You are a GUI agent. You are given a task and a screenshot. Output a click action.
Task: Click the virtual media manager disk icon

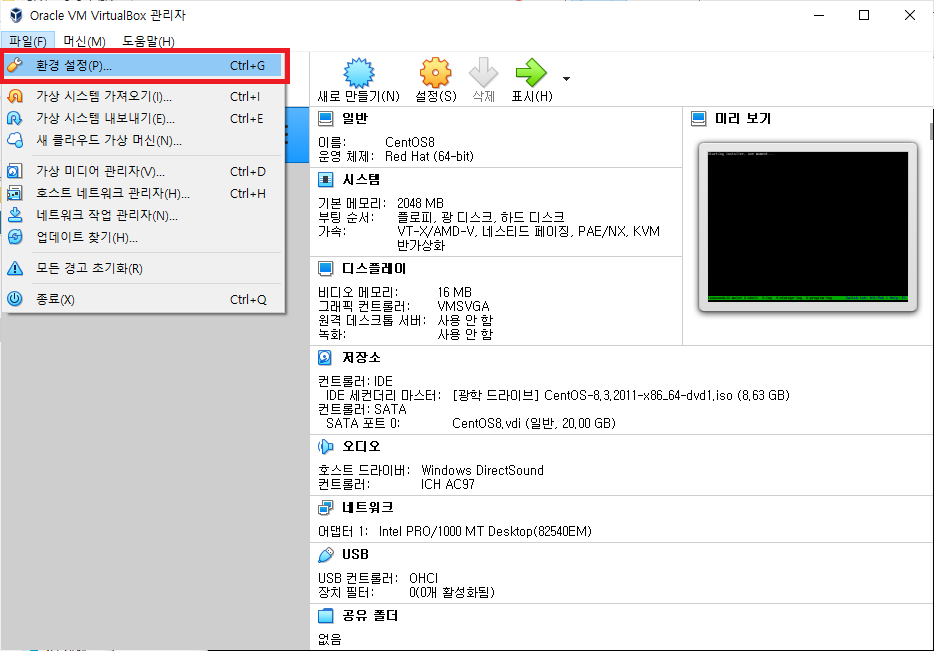click(x=15, y=171)
